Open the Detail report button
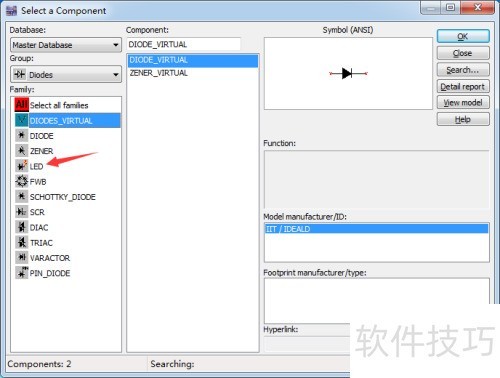Screen dimensions: 500x378 (463, 86)
